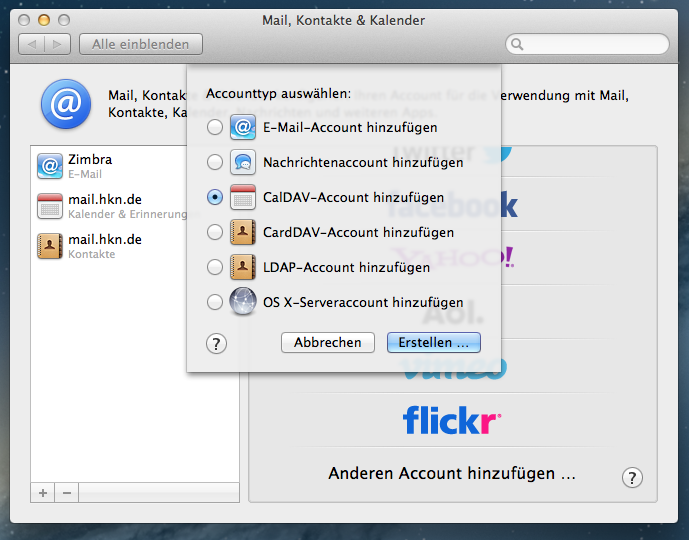Choose the Nachrichtenaccount hinzufügen option
The image size is (689, 540).
coord(214,162)
